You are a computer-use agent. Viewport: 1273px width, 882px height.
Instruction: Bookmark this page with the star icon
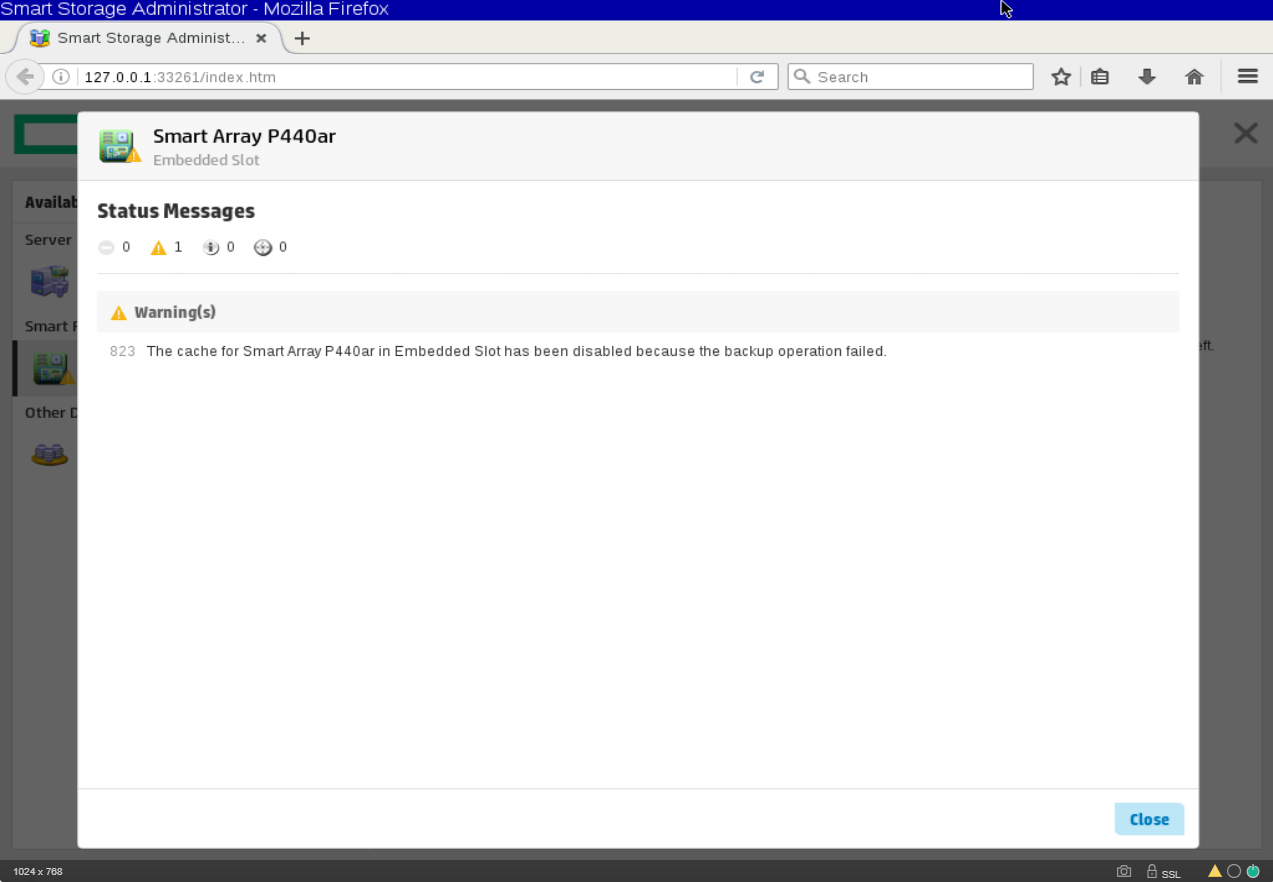click(x=1061, y=77)
